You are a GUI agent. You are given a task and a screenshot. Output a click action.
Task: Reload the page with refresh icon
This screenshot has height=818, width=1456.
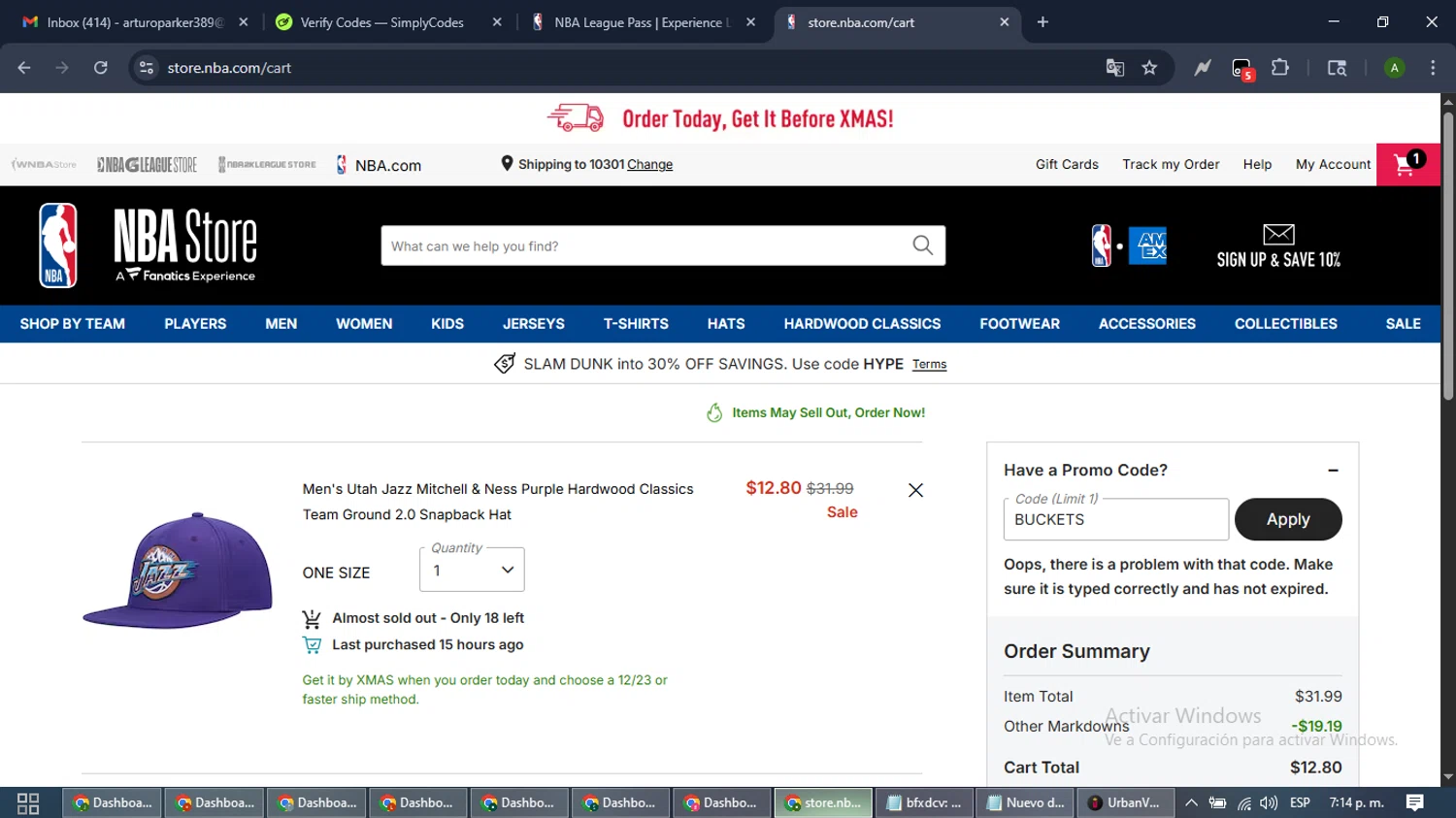point(101,68)
